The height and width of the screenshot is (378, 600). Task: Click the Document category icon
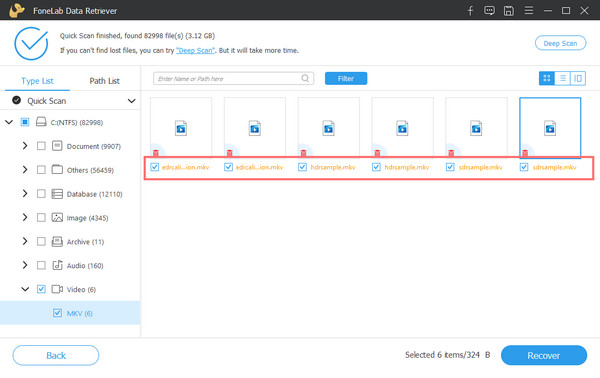[57, 146]
